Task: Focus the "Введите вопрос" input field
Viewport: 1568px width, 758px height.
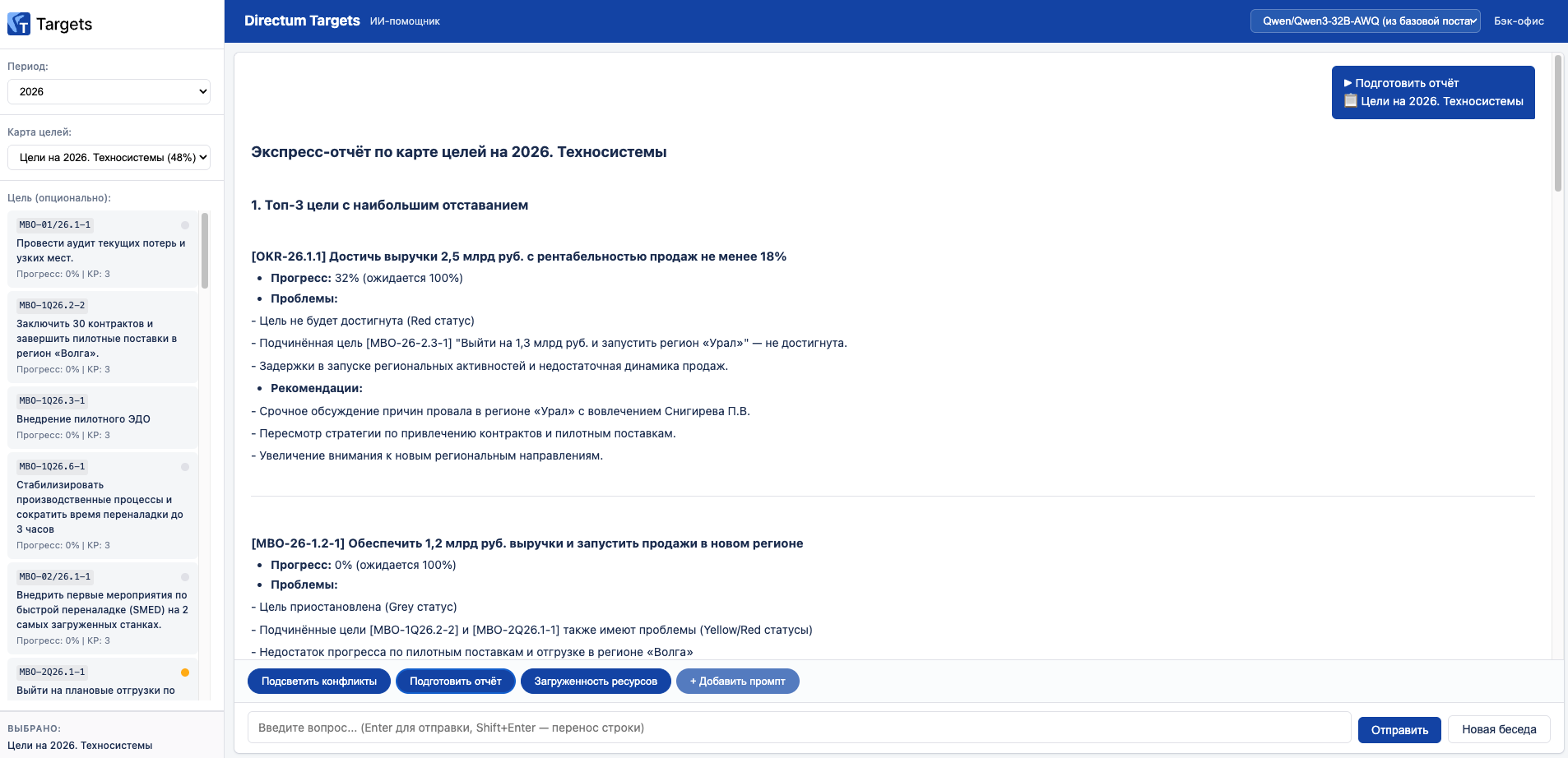Action: (799, 728)
